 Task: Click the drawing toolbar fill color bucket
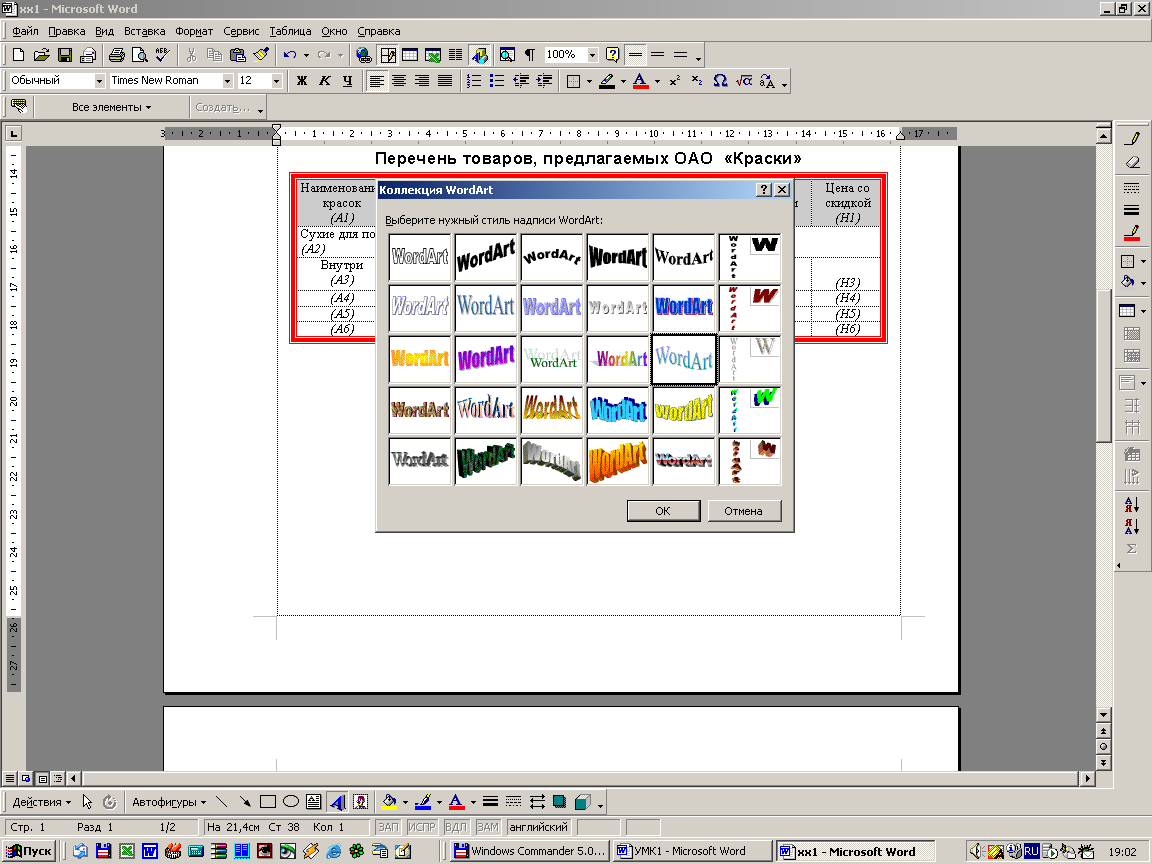tap(389, 802)
